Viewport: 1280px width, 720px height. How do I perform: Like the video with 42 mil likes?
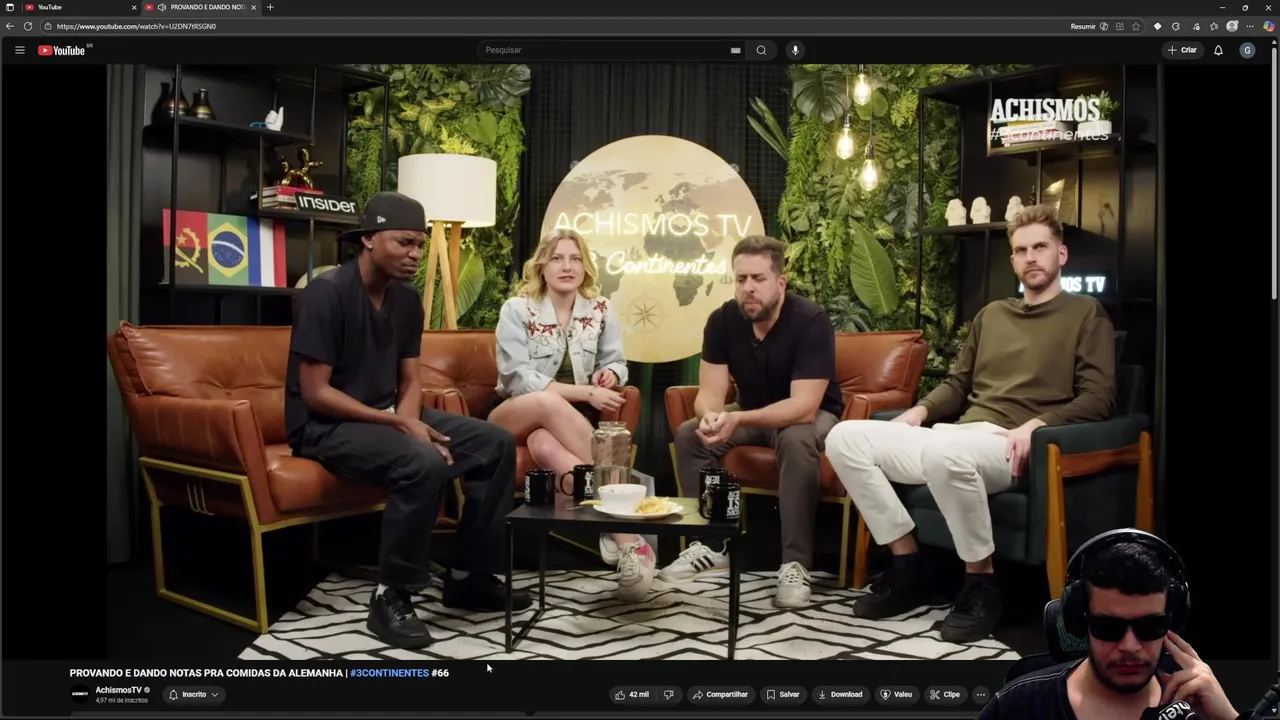[x=632, y=694]
